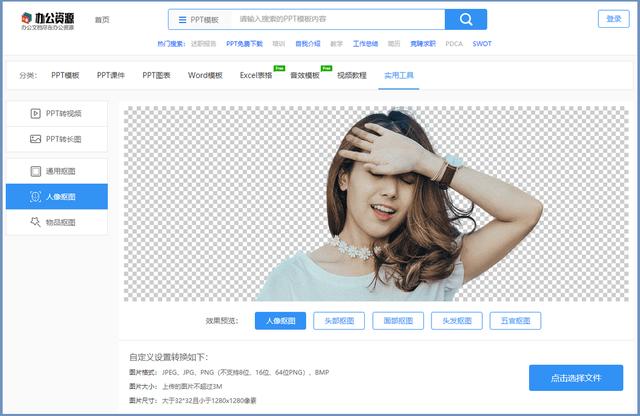Screen dimensions: 640x416
Task: Open the 视频教程 category tab
Action: [352, 75]
